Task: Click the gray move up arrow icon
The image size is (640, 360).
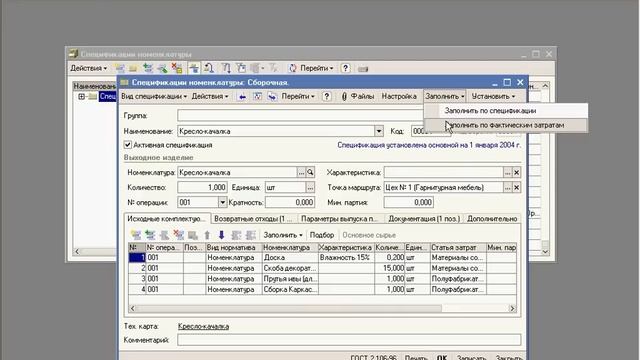Action: click(207, 235)
